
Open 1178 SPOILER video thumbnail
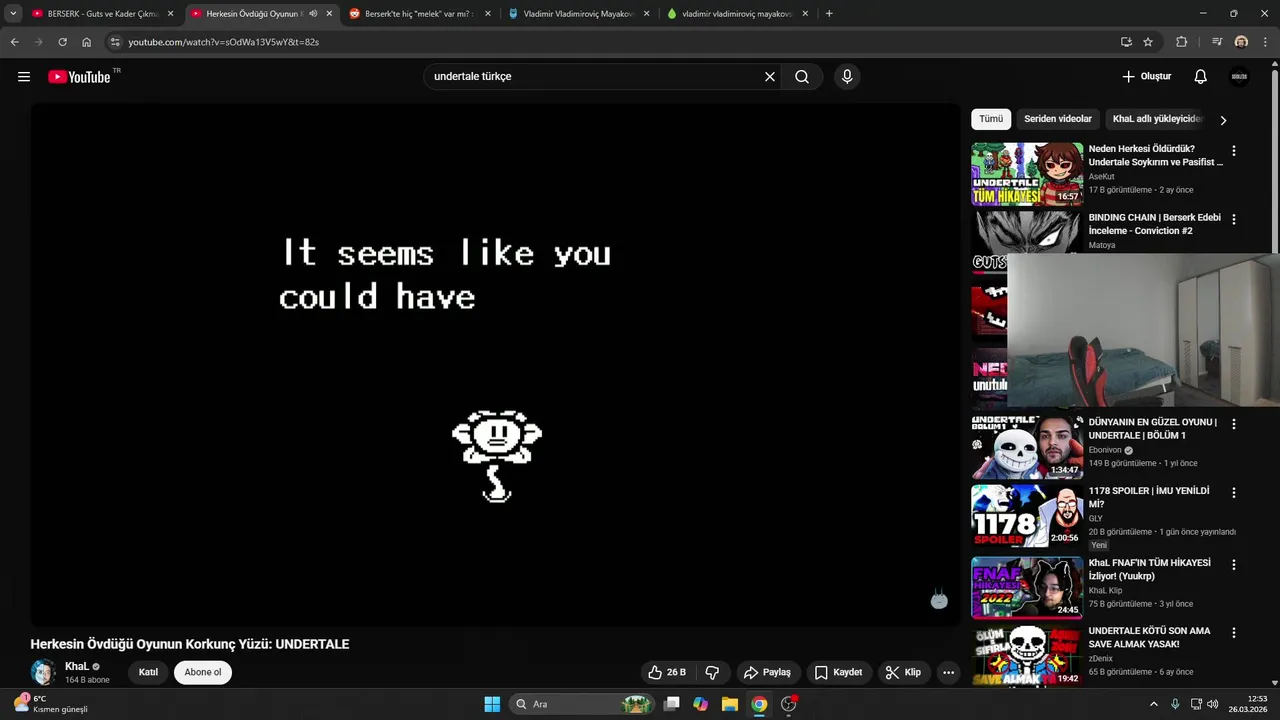click(x=1027, y=516)
